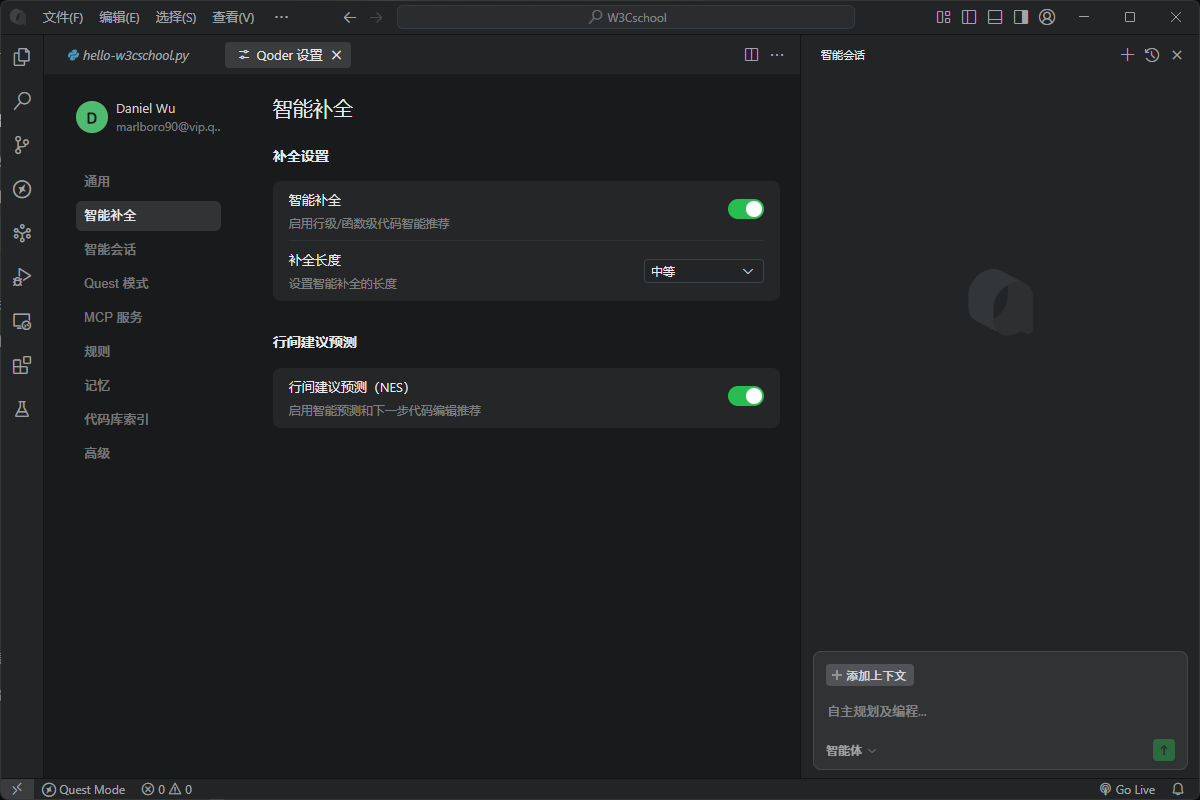Open the Testing flask icon
1200x800 pixels.
point(21,409)
